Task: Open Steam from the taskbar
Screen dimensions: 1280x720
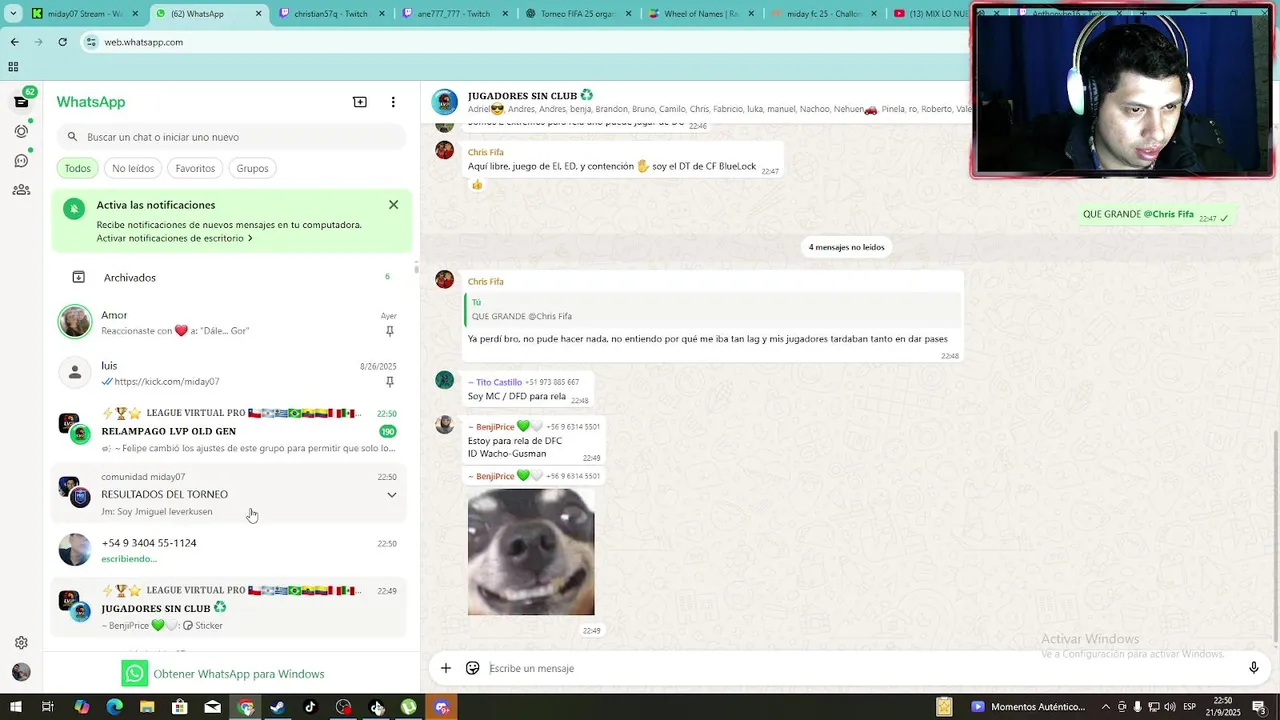Action: [277, 707]
